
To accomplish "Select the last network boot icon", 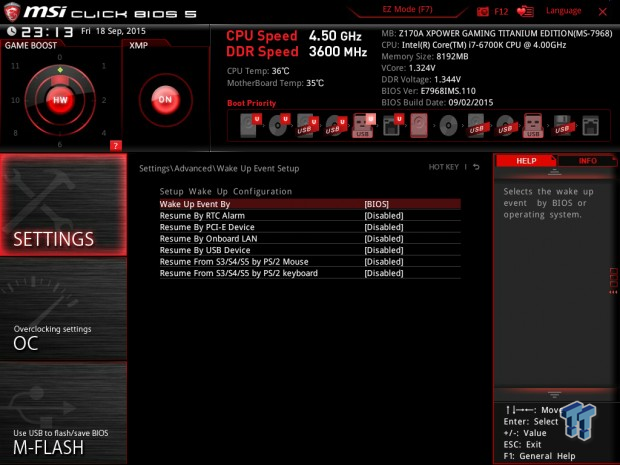I will 590,126.
